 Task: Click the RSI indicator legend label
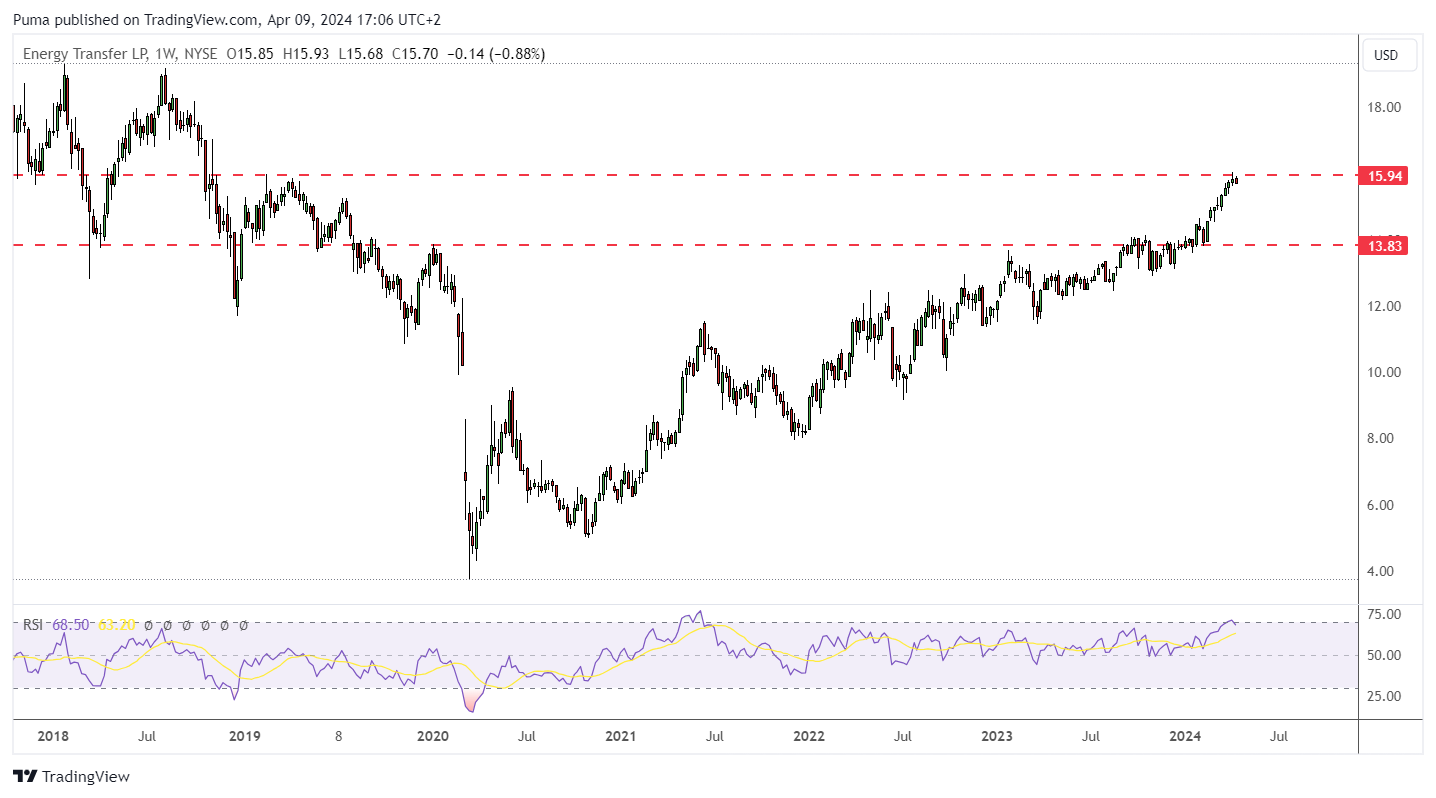[x=34, y=625]
